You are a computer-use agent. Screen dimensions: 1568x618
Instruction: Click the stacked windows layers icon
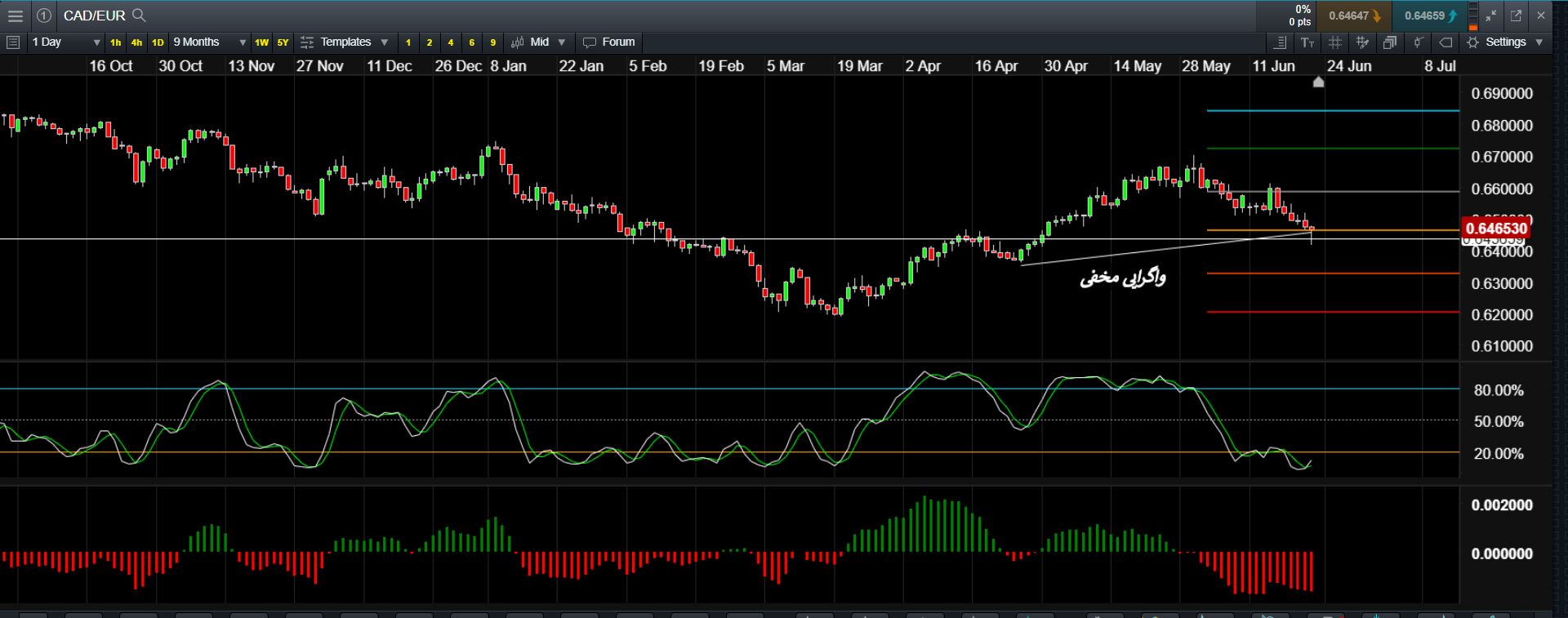coord(1390,42)
